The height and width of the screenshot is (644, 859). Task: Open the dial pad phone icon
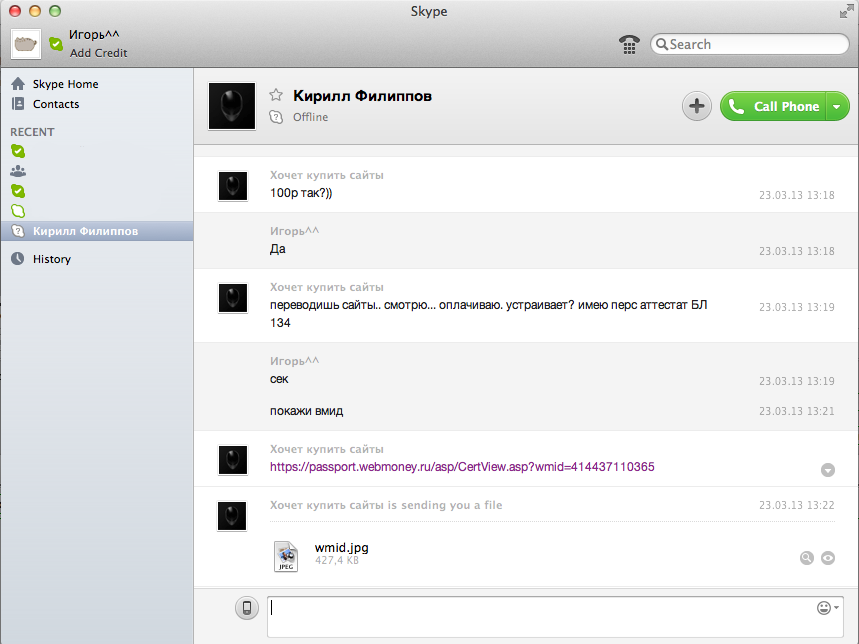pyautogui.click(x=629, y=44)
